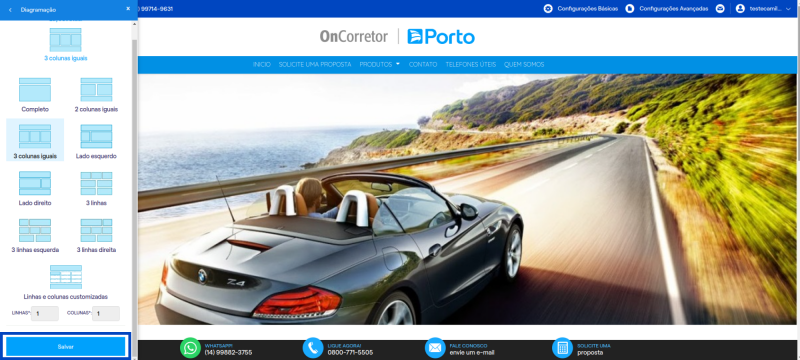800x360 pixels.
Task: Click the WhatsApp icon in footer
Action: [190, 348]
